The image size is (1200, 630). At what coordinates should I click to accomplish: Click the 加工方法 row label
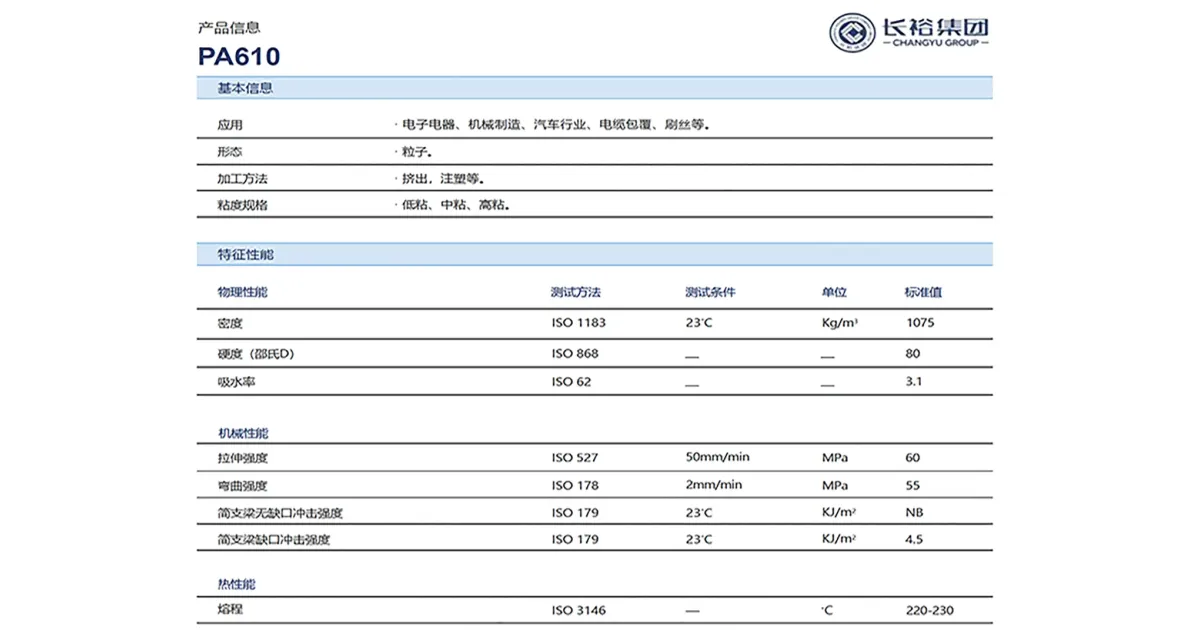pos(243,179)
